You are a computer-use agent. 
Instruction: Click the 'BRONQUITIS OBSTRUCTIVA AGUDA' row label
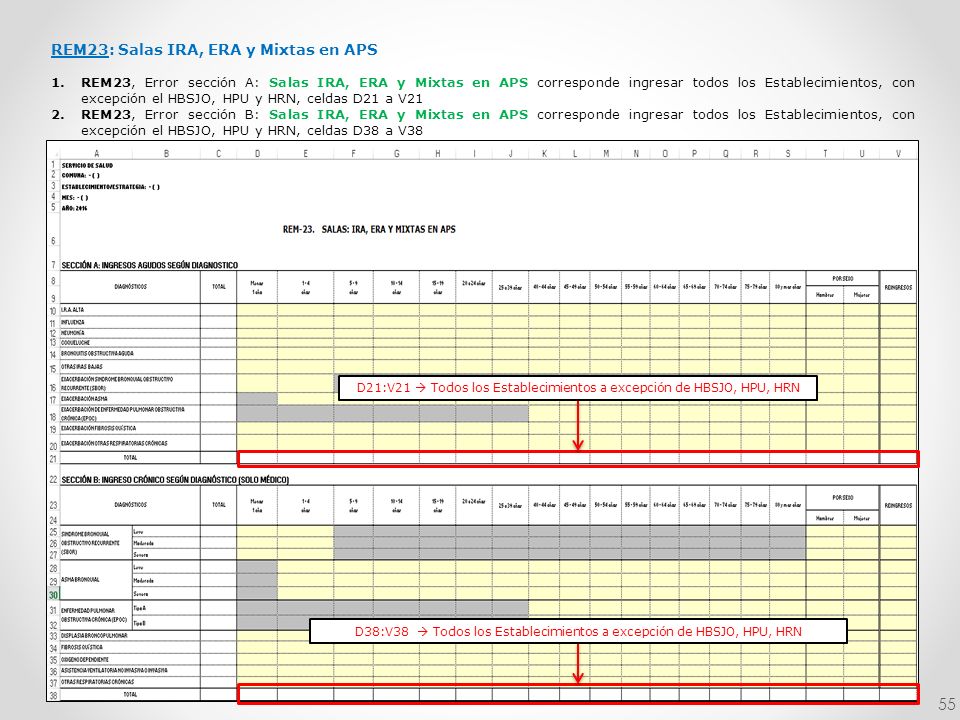click(97, 354)
